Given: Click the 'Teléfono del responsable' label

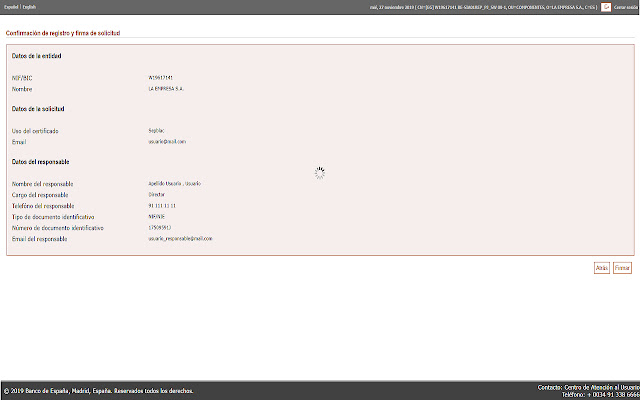Looking at the screenshot, I should click(x=43, y=206).
